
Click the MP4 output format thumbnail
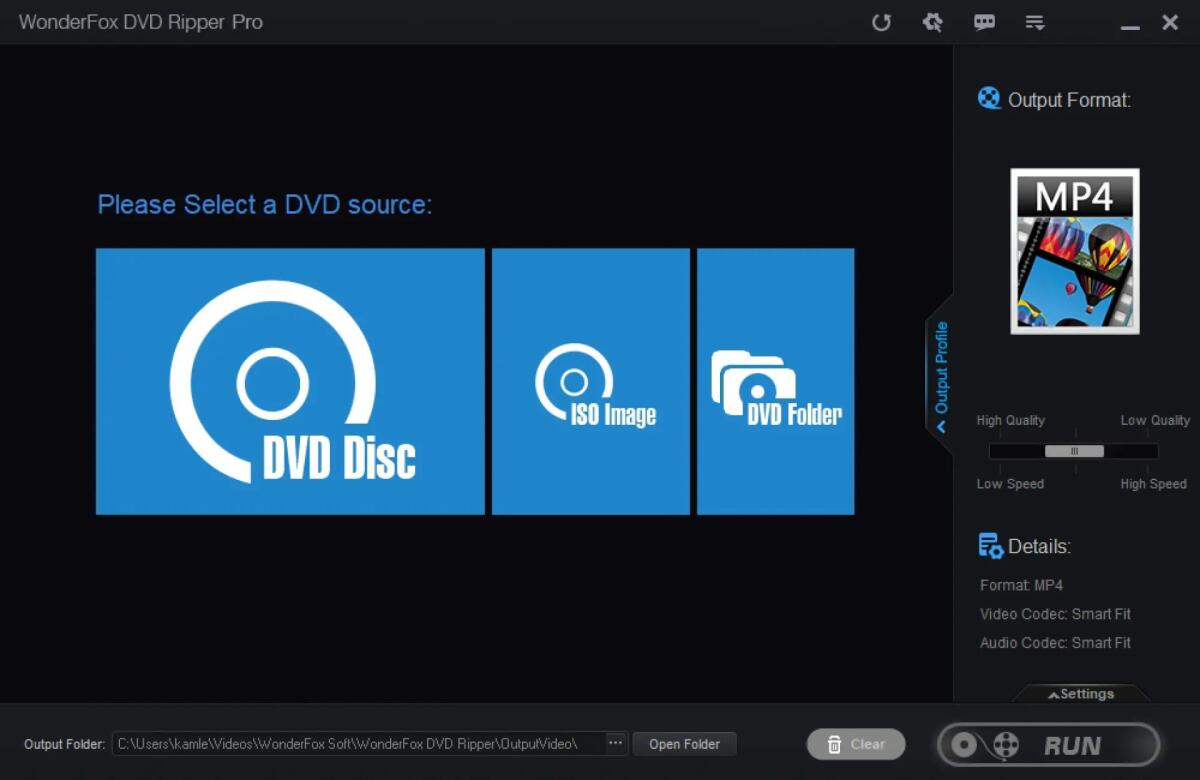[1075, 251]
